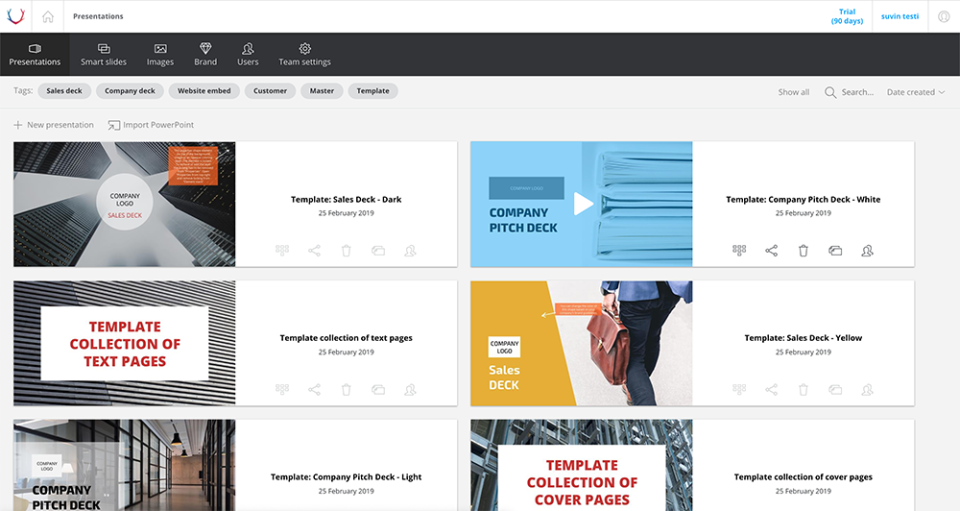The width and height of the screenshot is (960, 511).
Task: Filter by the Sales deck tag
Action: pos(64,91)
